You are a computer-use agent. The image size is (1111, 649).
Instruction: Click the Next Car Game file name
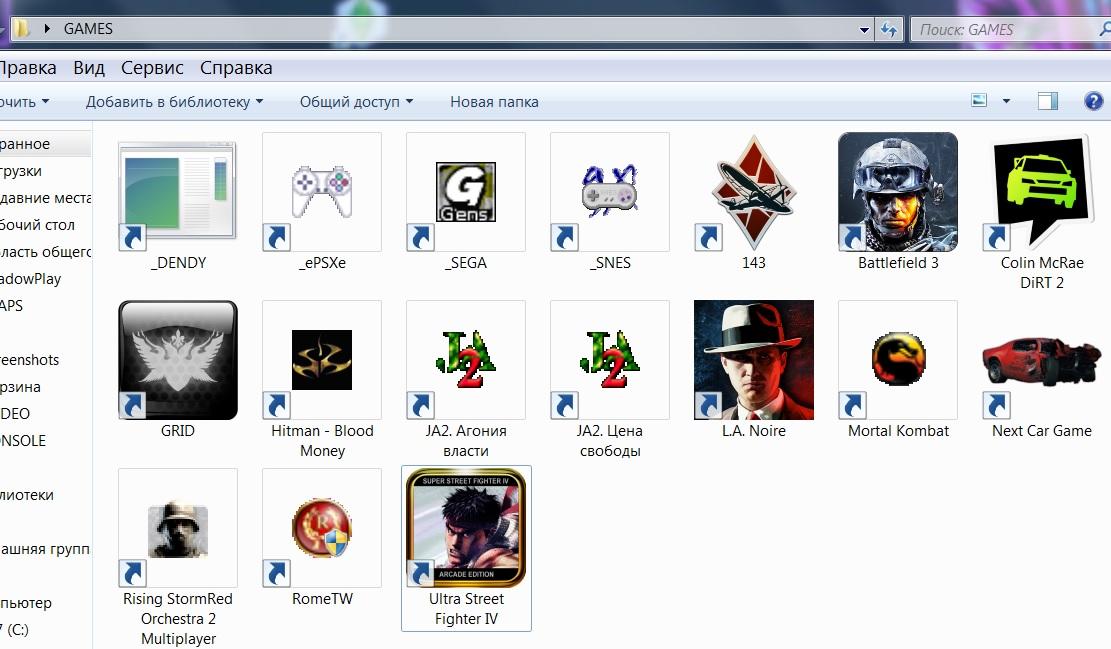tap(1042, 431)
